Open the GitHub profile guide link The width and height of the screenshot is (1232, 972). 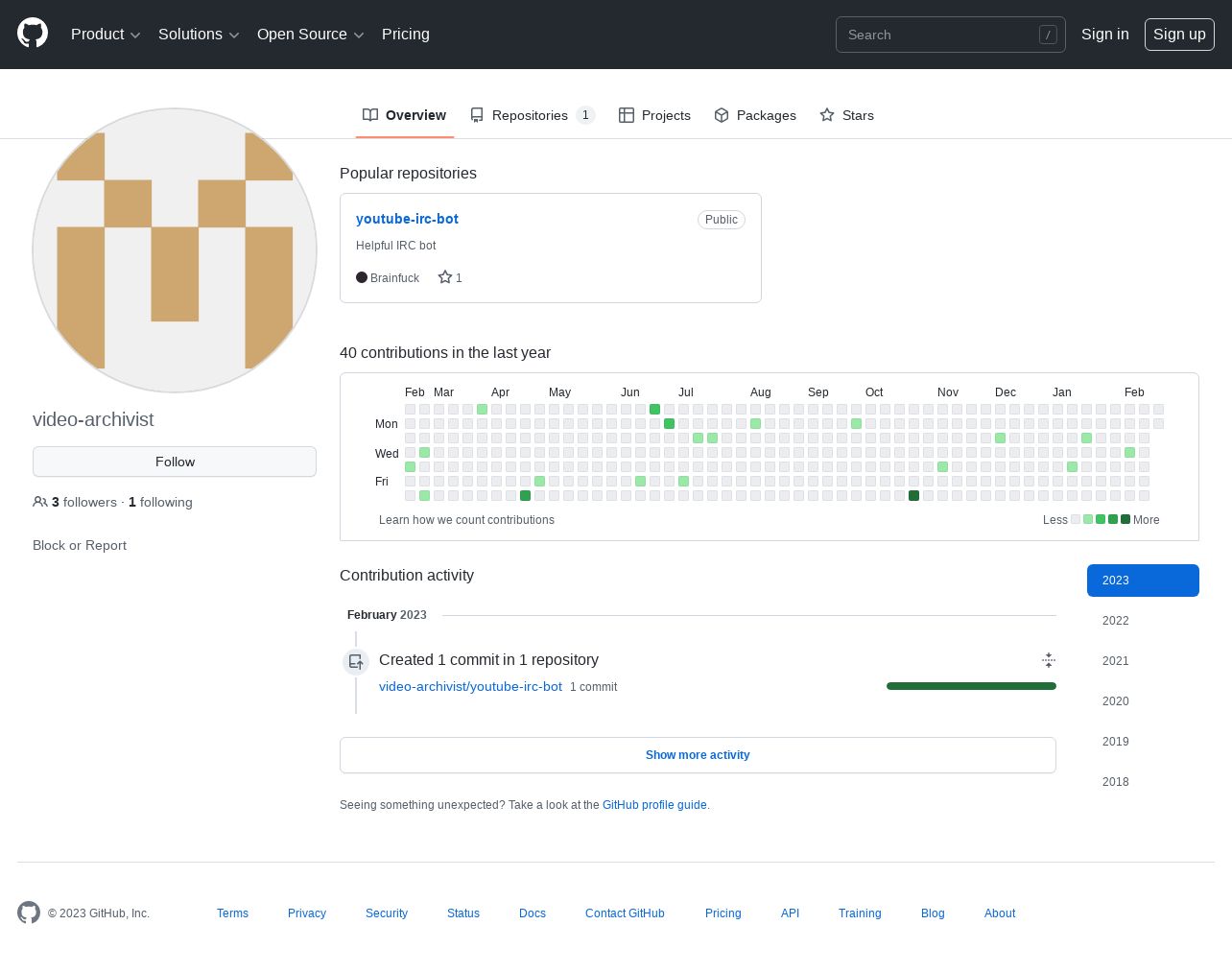coord(654,805)
